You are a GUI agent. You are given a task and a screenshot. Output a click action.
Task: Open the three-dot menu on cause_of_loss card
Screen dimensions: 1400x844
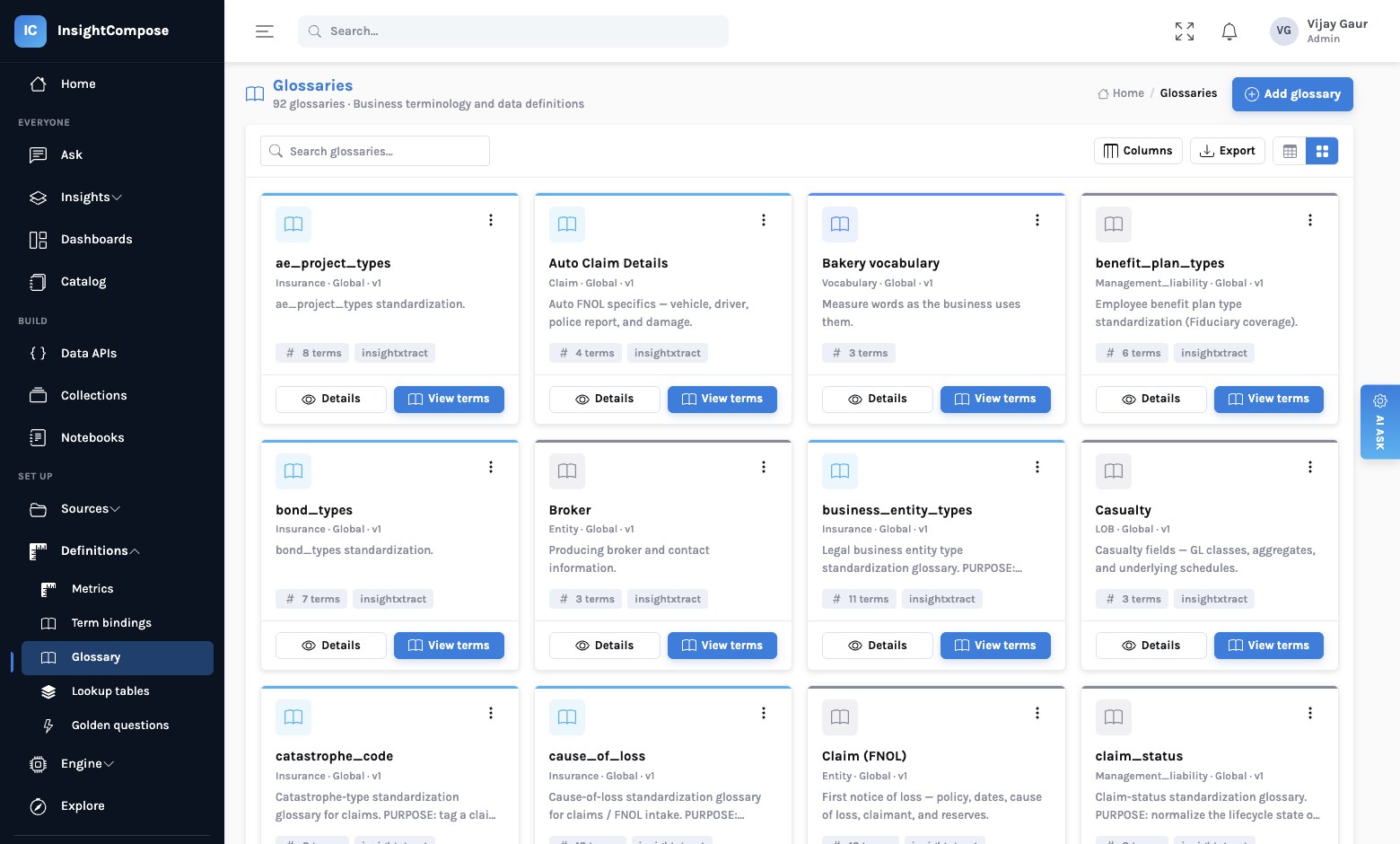(764, 713)
